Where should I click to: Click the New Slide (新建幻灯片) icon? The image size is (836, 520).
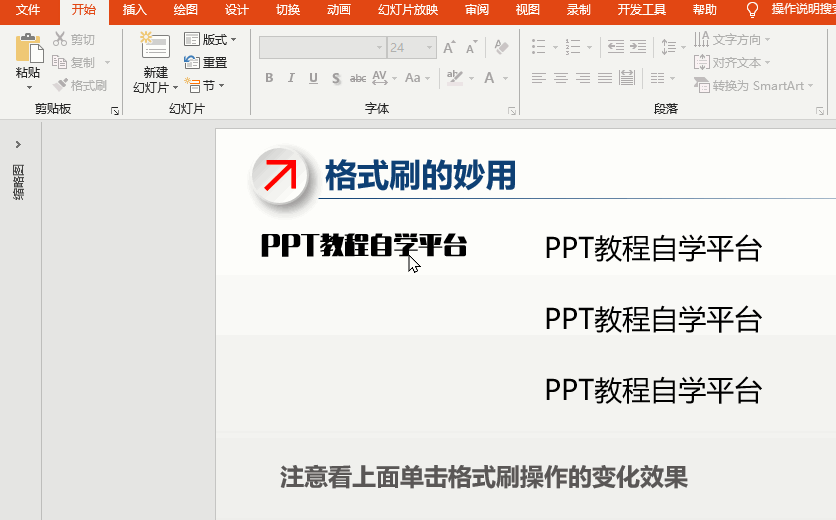(155, 45)
